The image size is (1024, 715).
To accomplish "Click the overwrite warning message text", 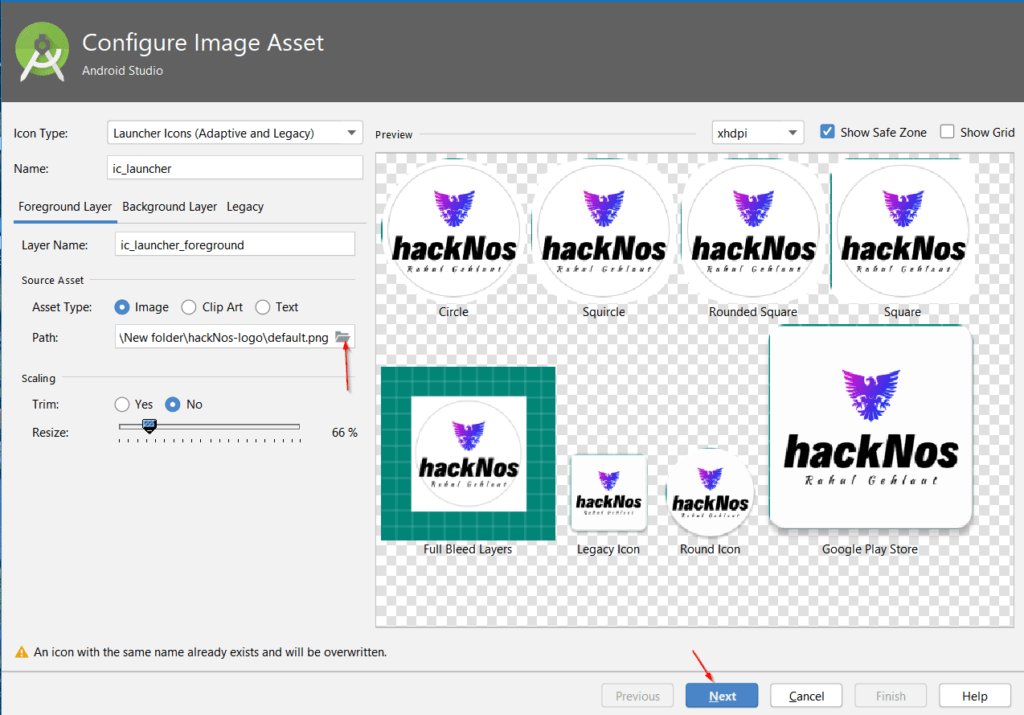I will coord(210,652).
